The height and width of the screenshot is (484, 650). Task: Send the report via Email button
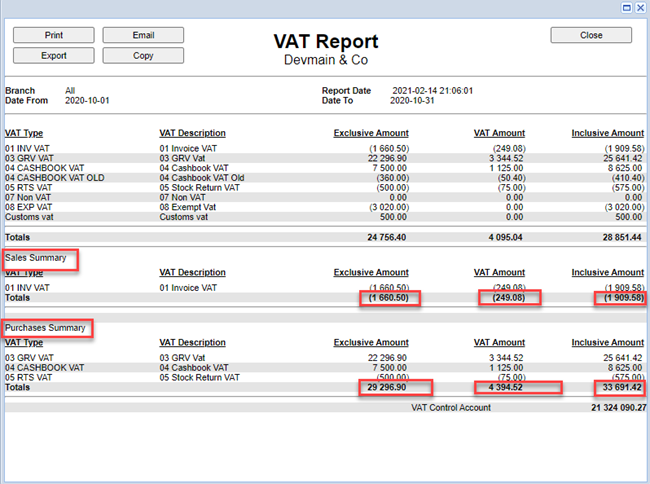click(143, 35)
